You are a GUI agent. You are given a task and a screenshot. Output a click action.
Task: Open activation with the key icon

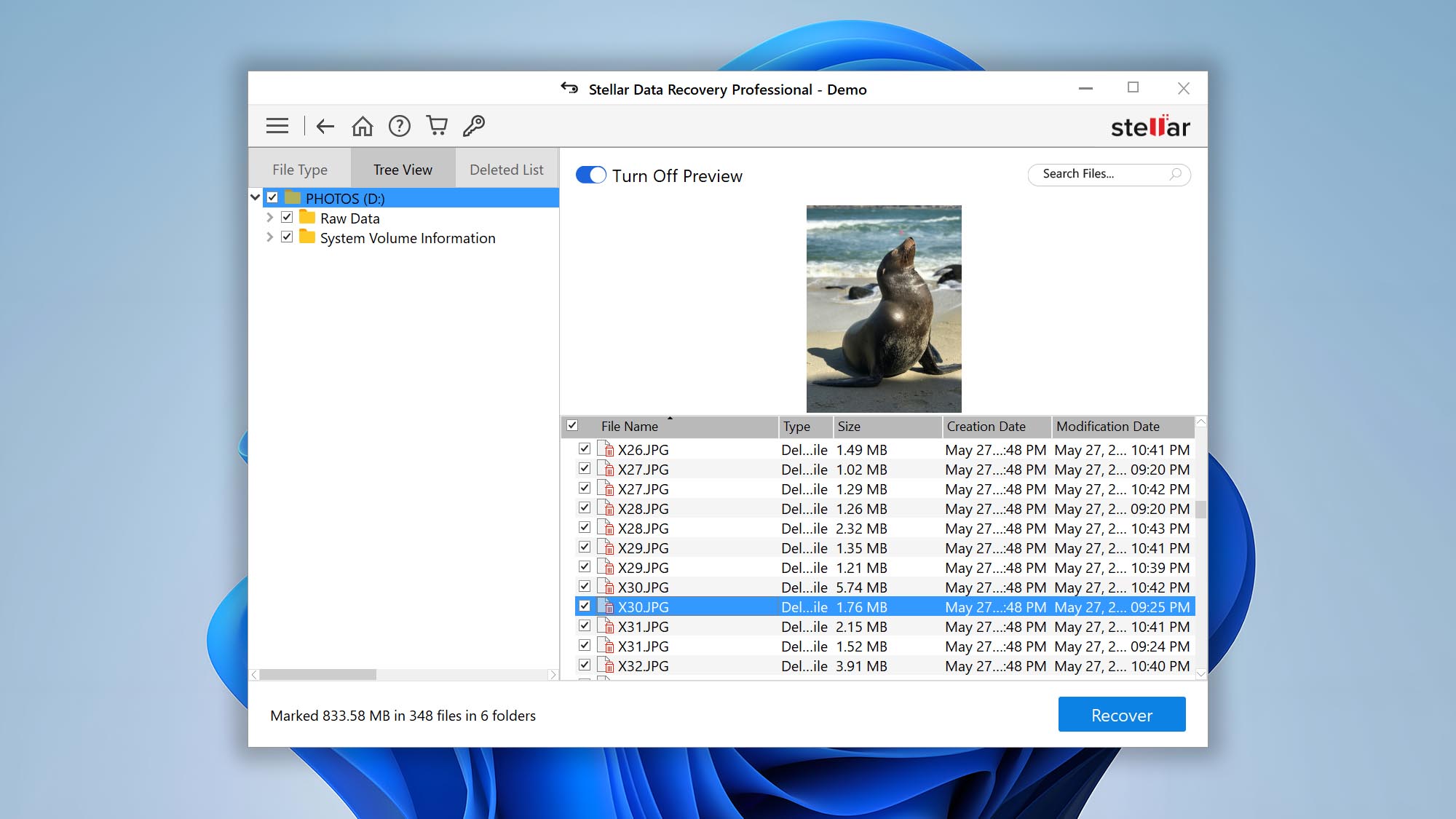(475, 125)
